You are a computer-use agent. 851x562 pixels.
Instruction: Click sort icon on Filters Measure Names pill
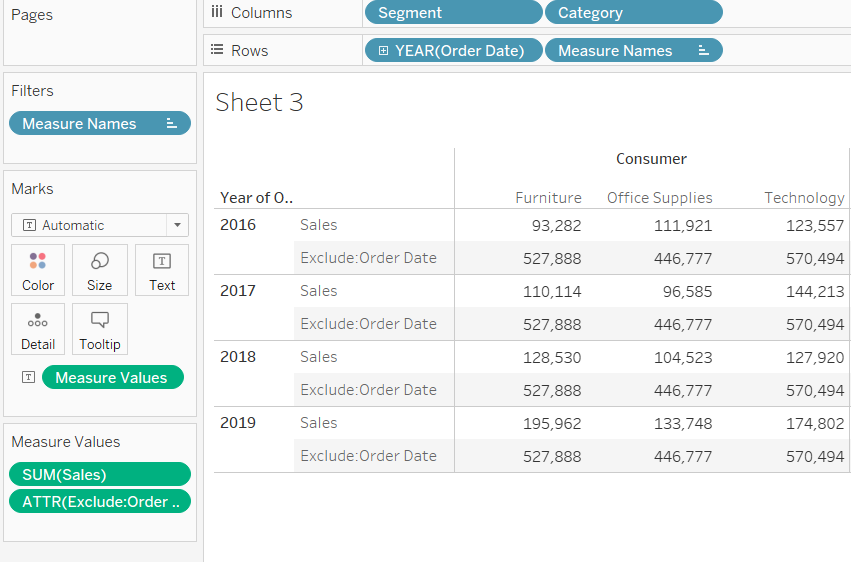coord(172,124)
